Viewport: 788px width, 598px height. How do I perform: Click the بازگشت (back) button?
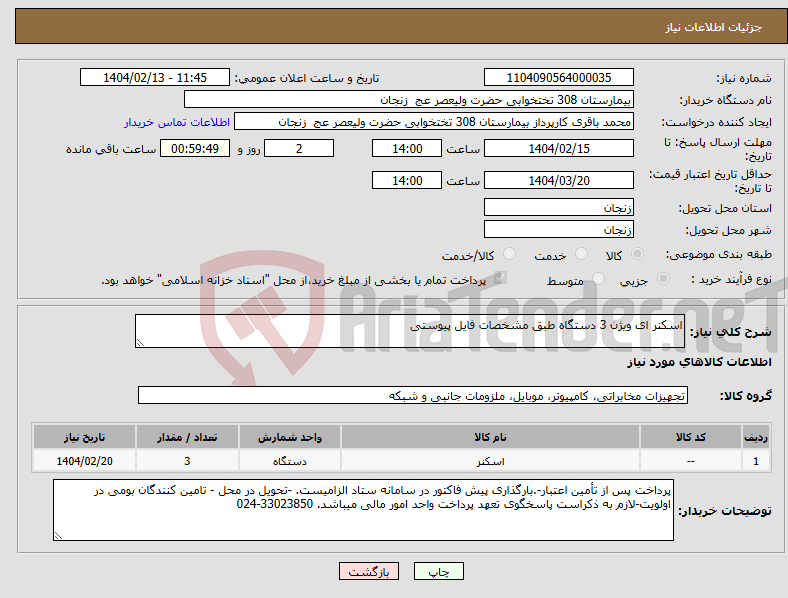tap(369, 571)
